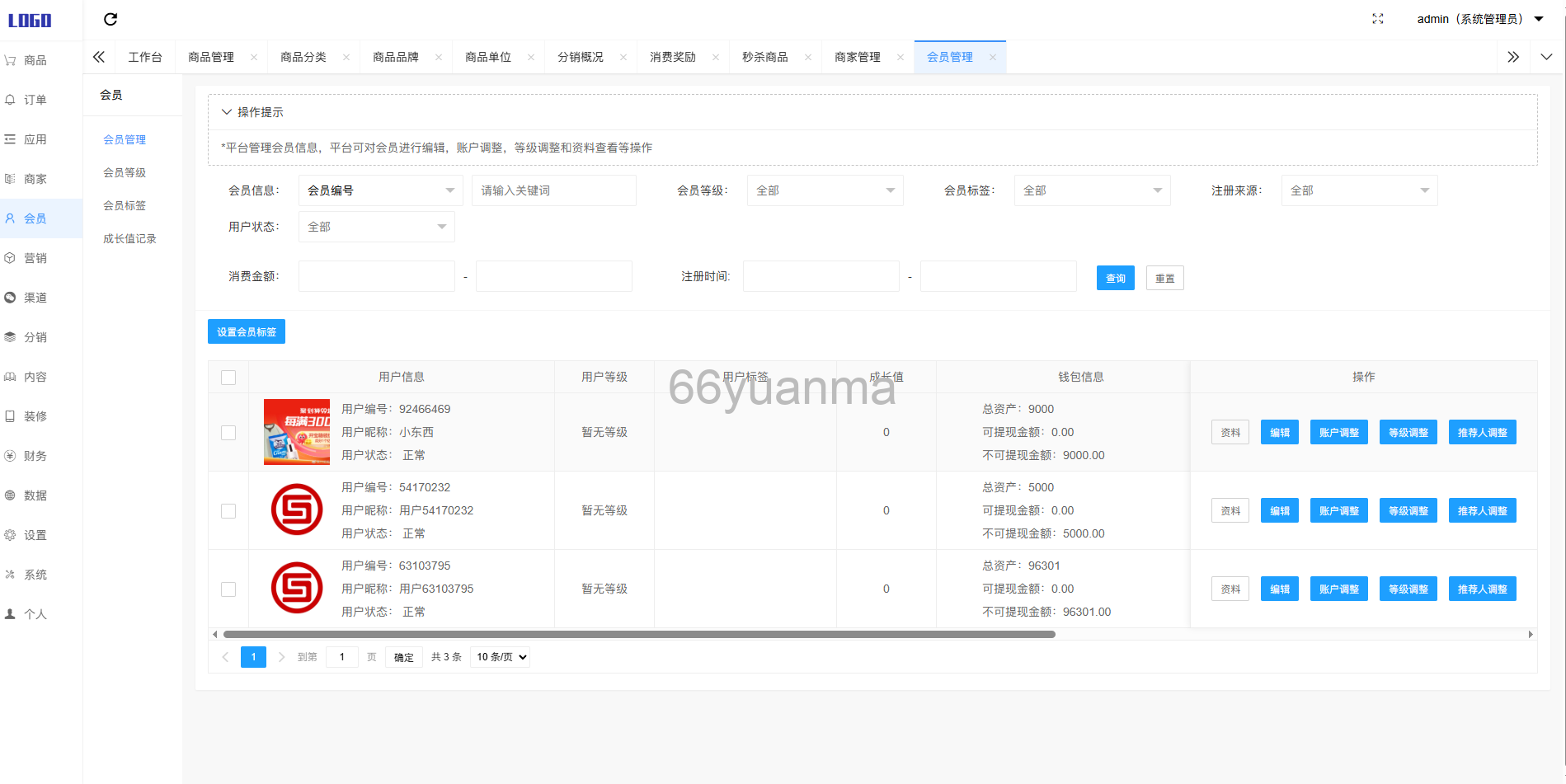The height and width of the screenshot is (784, 1566).
Task: Close the 商品管理 tab
Action: [254, 57]
